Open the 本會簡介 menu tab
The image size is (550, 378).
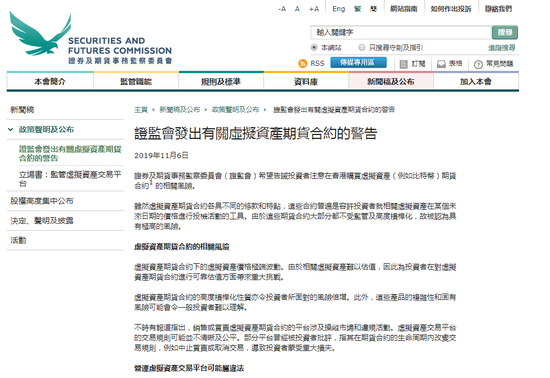point(50,81)
